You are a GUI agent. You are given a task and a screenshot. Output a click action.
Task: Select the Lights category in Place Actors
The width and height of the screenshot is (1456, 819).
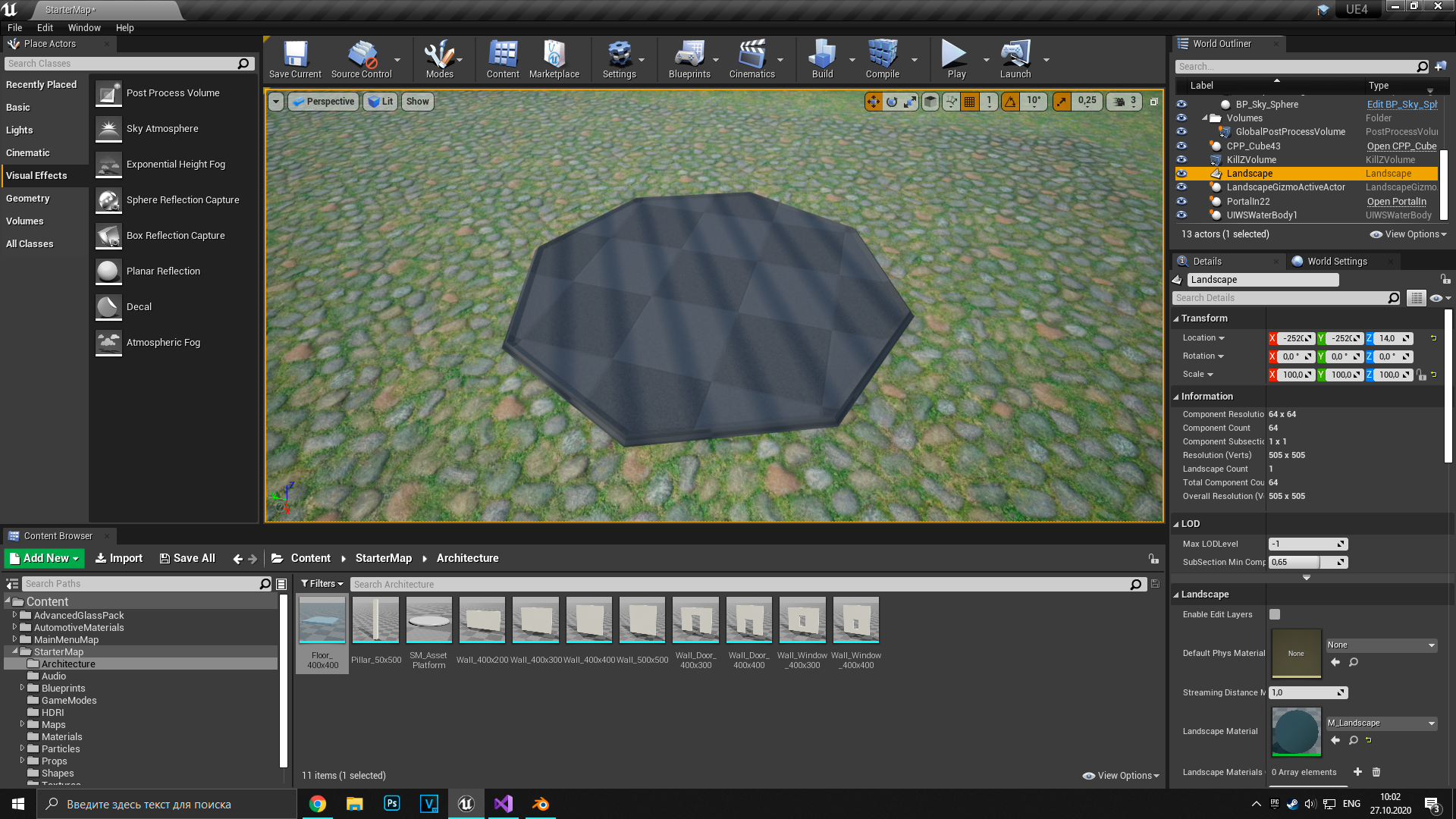[x=20, y=130]
